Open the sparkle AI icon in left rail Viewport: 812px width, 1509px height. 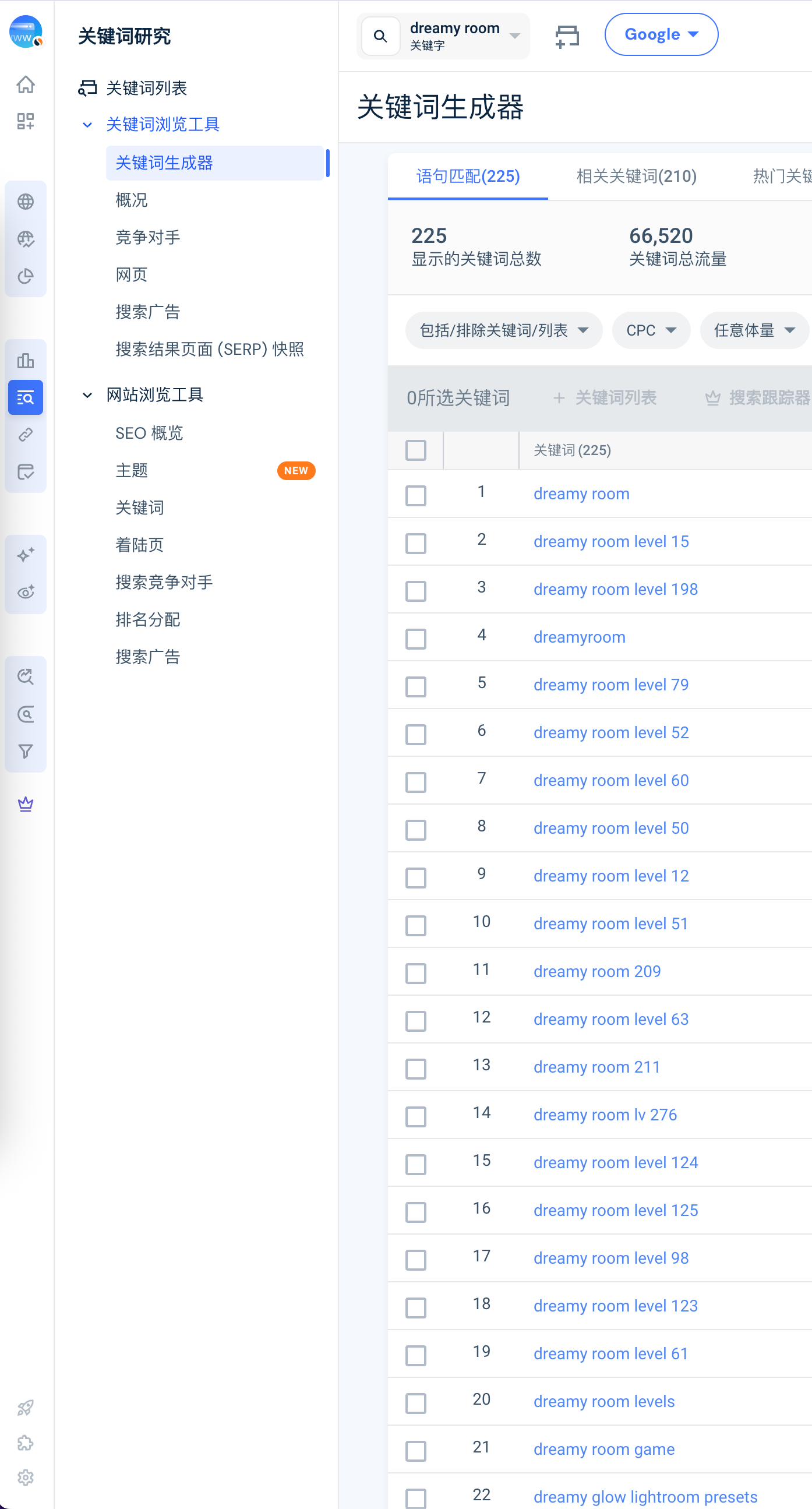25,555
